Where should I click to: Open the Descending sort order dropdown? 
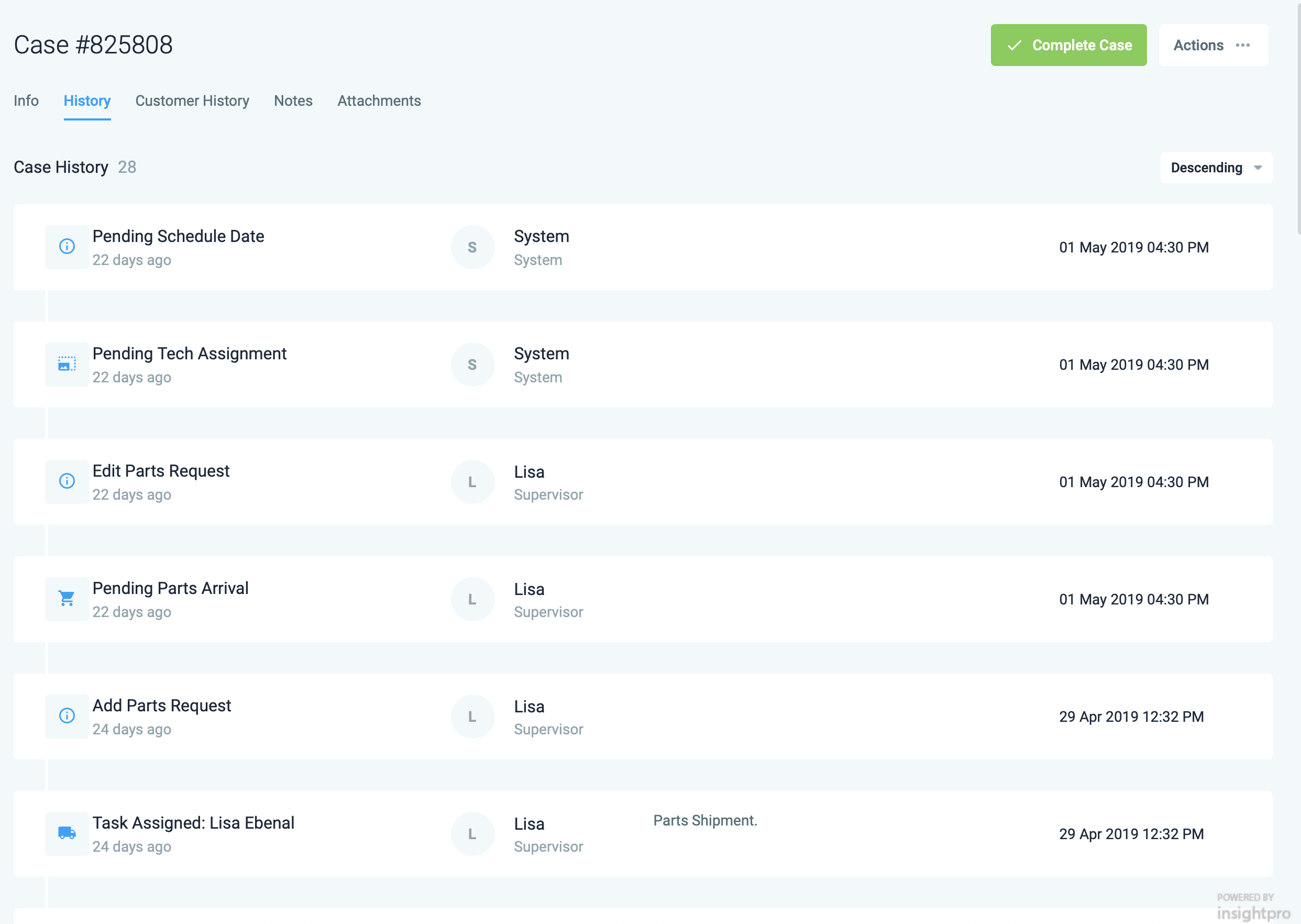[x=1216, y=167]
